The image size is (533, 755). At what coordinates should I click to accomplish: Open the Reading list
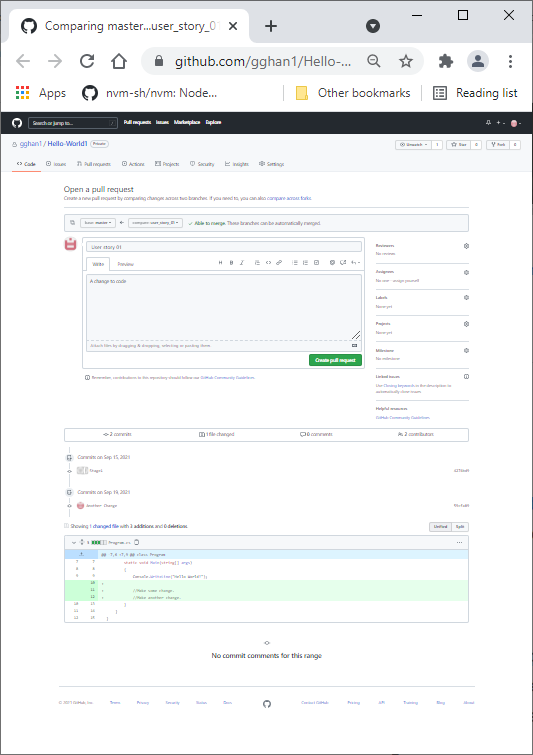point(476,93)
